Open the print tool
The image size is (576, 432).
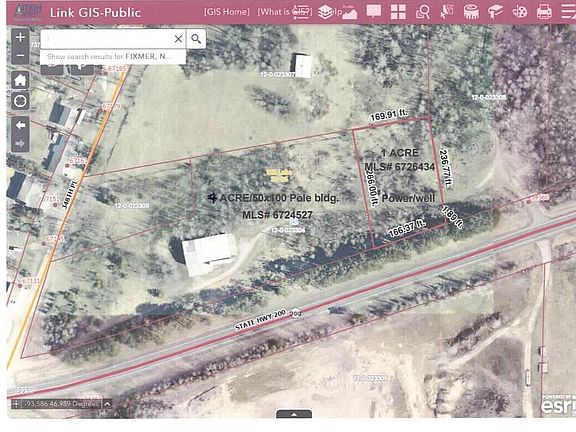point(544,12)
